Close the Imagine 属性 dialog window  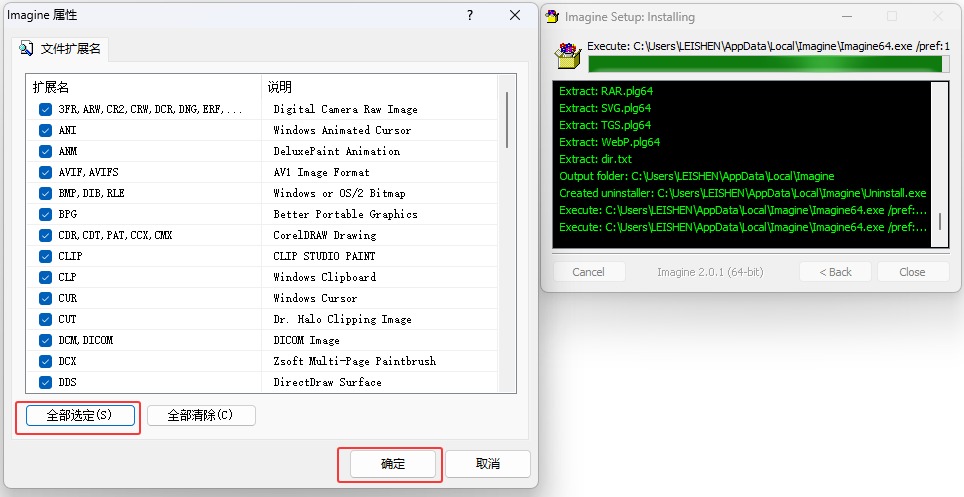click(x=515, y=15)
